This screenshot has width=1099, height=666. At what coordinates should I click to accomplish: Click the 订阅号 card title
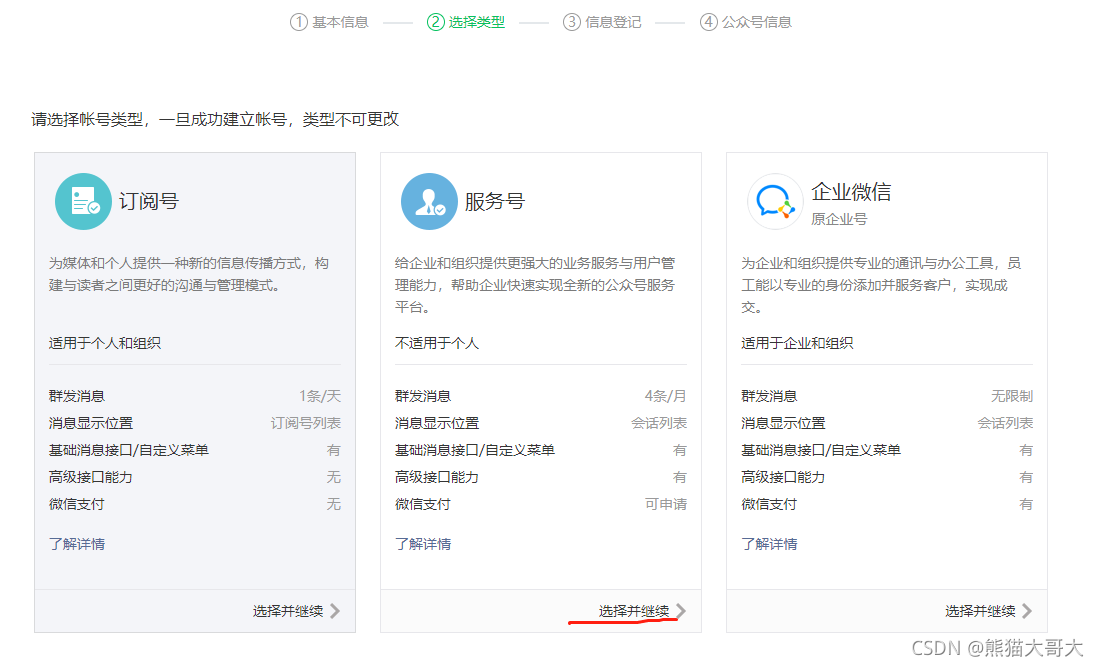click(x=149, y=202)
